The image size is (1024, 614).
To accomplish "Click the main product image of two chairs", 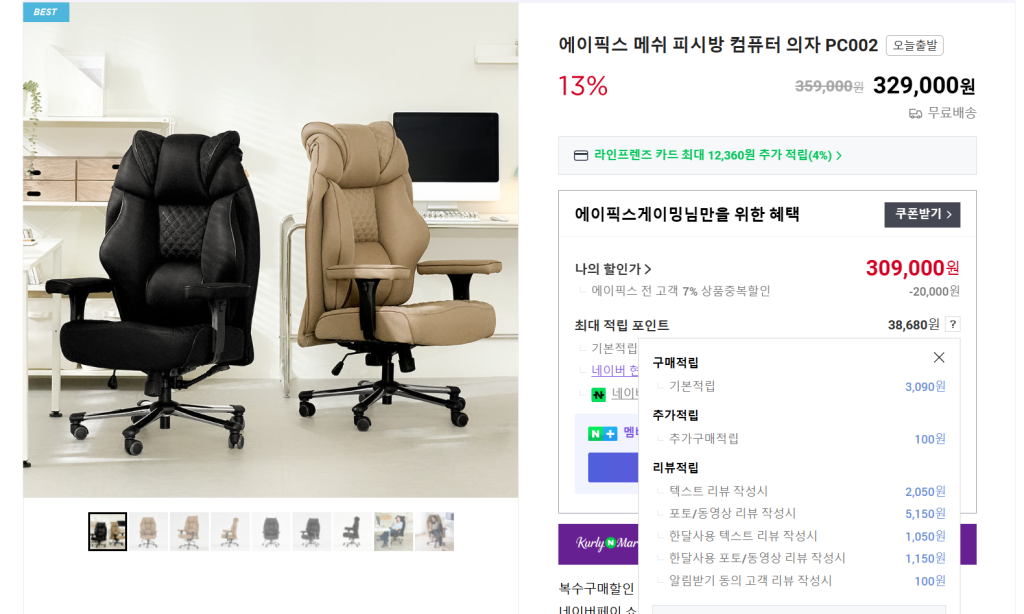I will point(270,250).
